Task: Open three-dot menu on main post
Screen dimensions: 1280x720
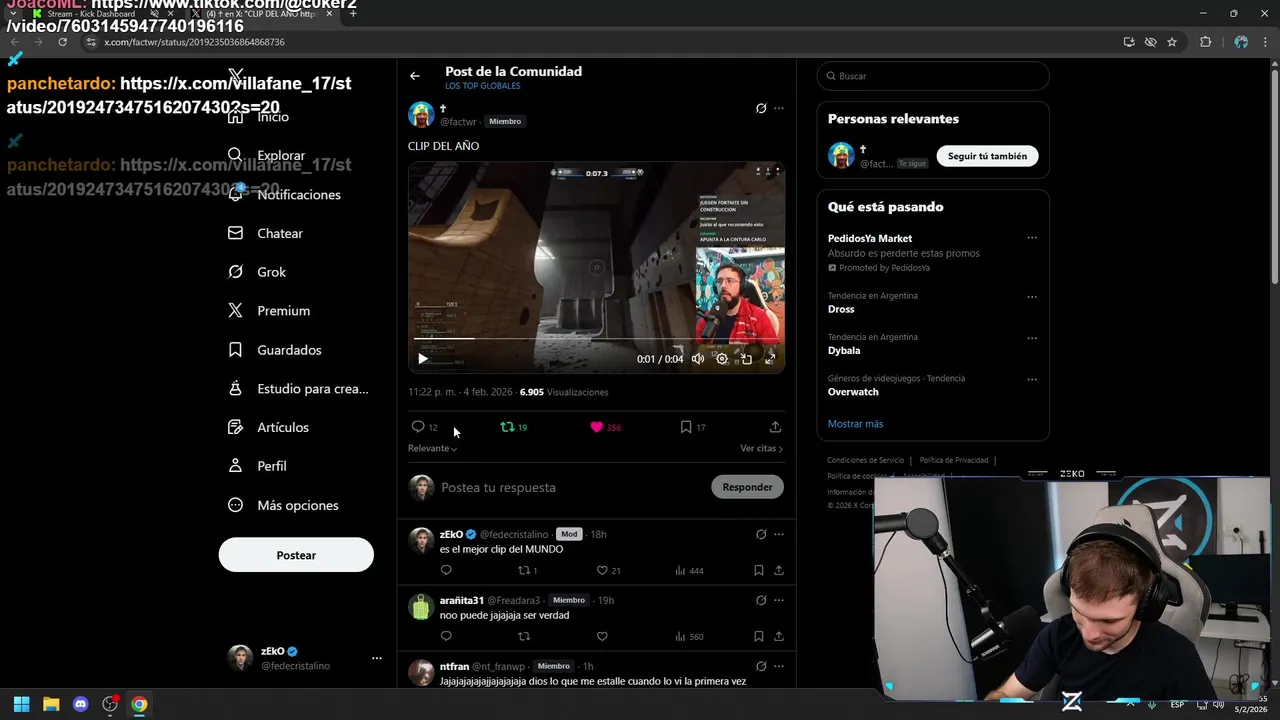Action: (779, 108)
